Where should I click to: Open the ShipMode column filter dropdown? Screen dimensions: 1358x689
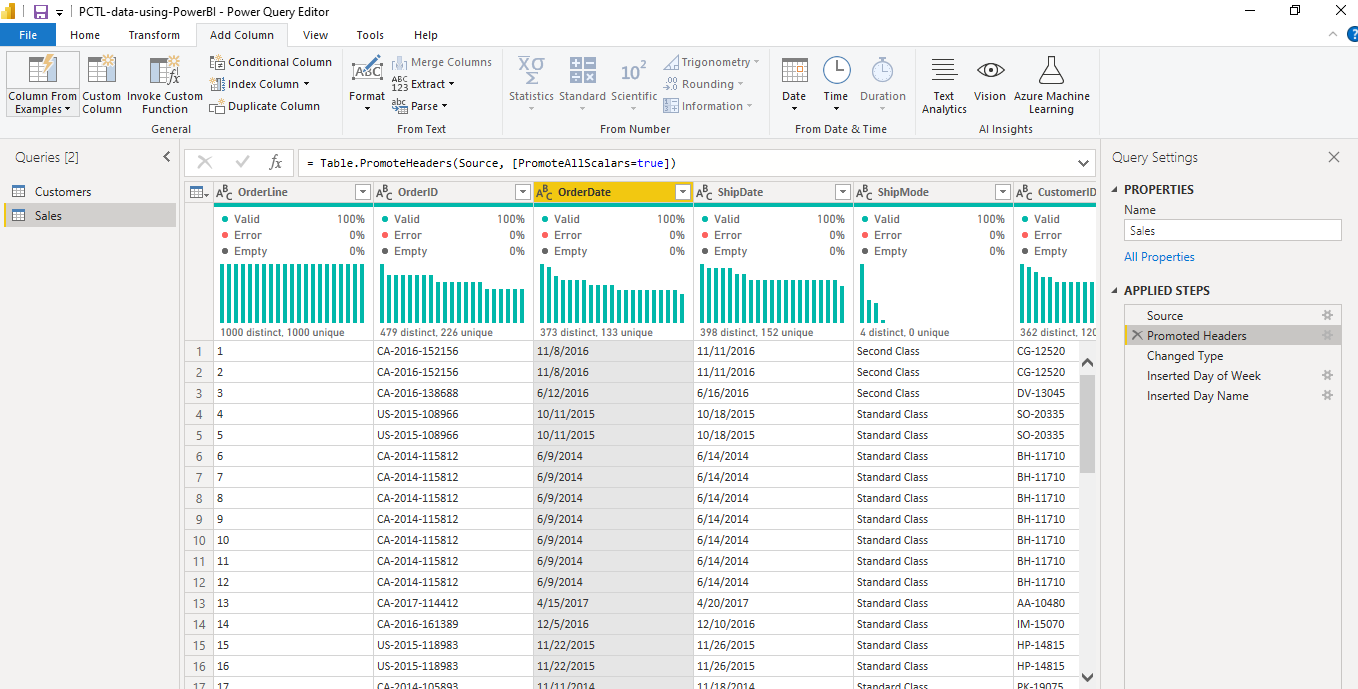coord(1003,192)
